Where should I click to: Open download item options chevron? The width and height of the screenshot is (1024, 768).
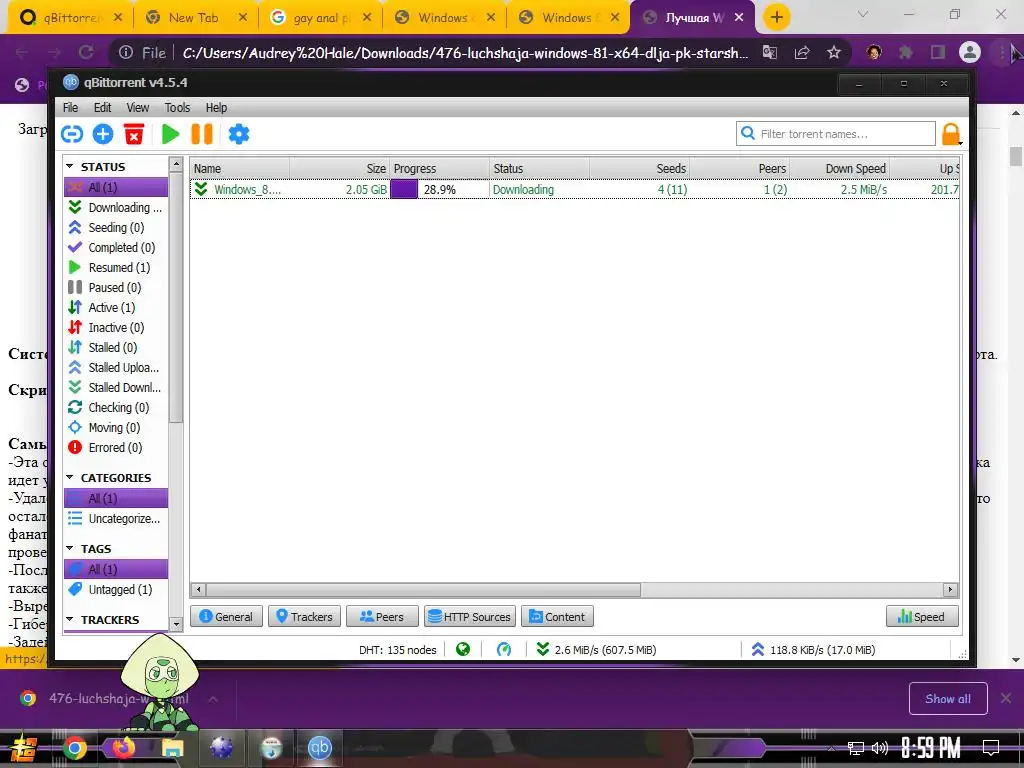click(213, 699)
